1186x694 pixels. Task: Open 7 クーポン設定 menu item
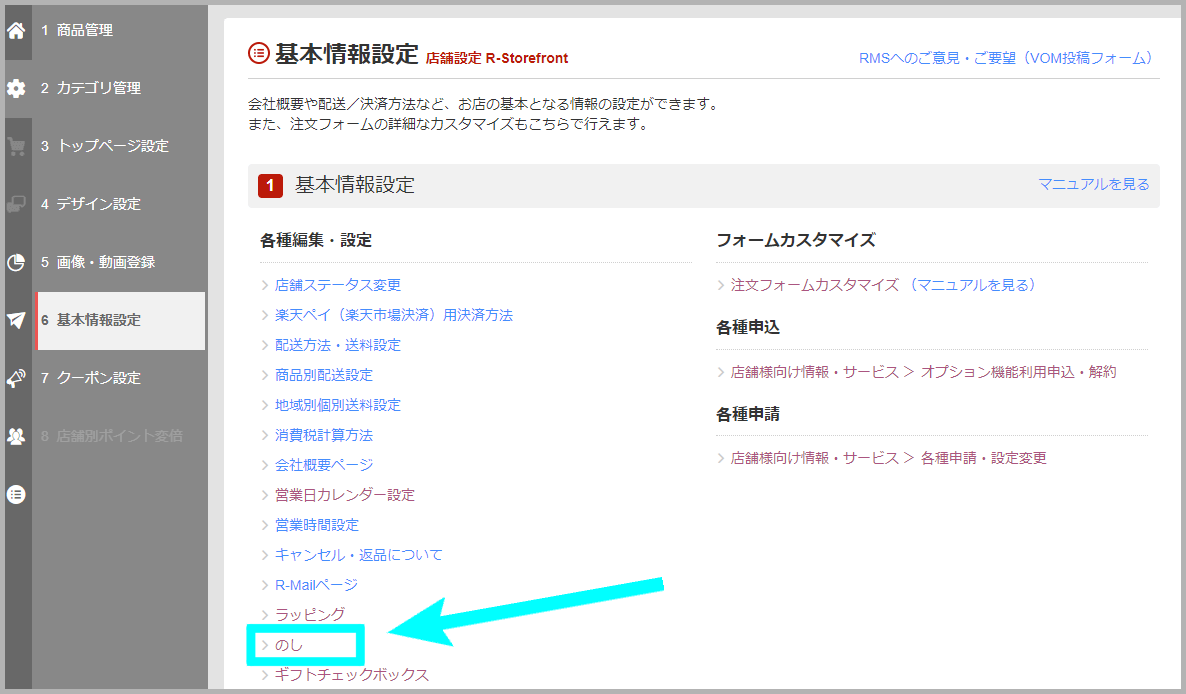[120, 378]
